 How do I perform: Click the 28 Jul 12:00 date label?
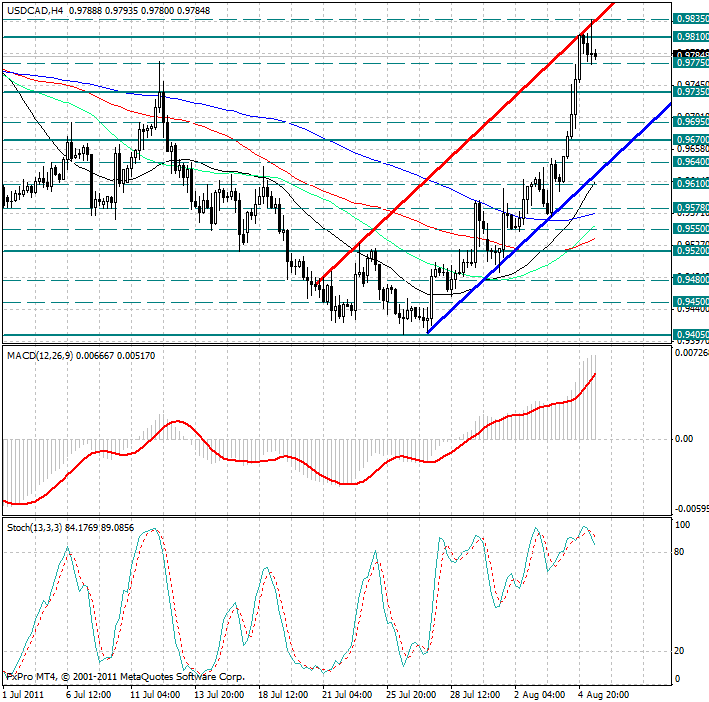(x=476, y=694)
